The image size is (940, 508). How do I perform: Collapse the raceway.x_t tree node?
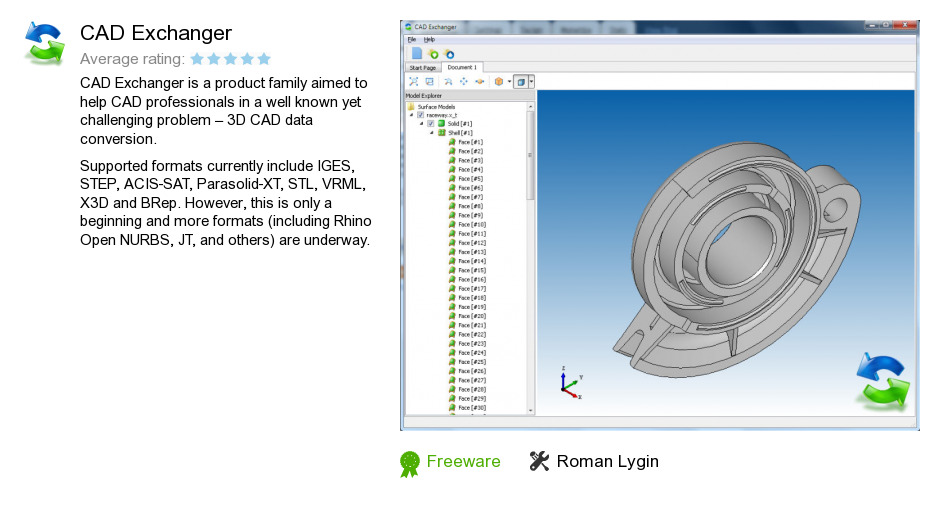pyautogui.click(x=411, y=115)
